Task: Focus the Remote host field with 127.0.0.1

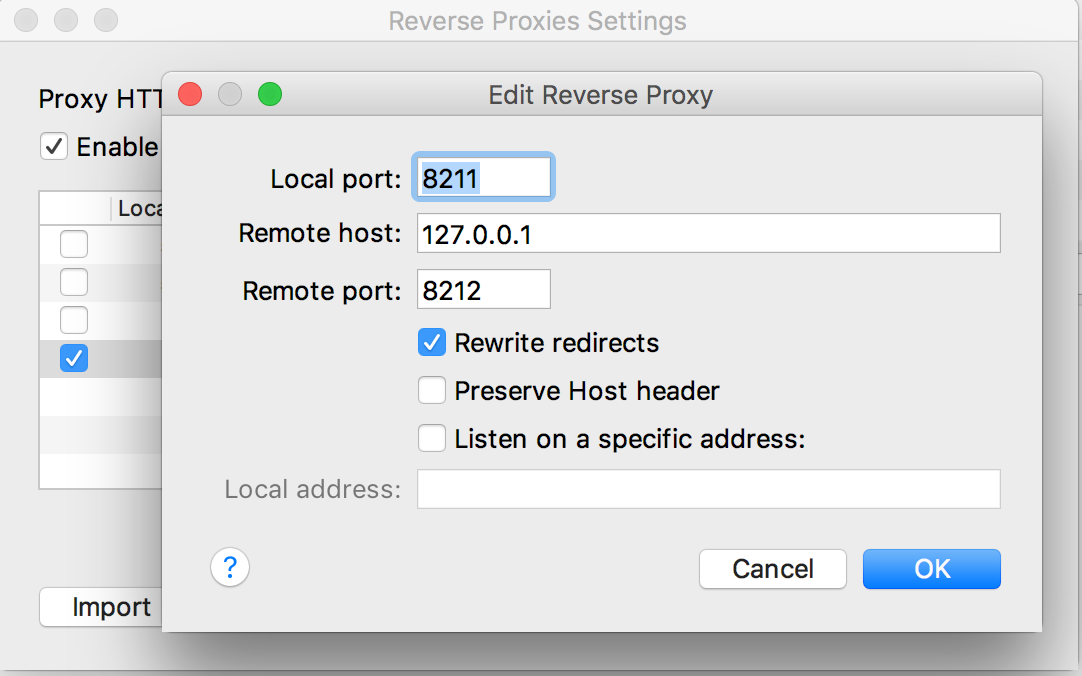Action: 708,234
